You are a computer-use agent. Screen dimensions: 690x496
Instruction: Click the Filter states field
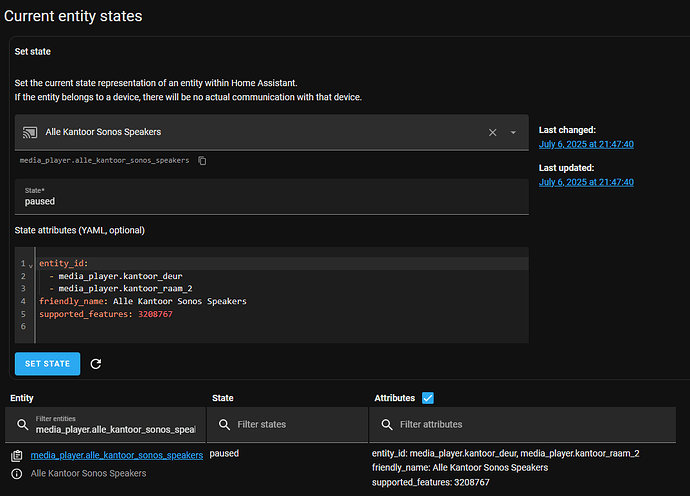point(287,425)
